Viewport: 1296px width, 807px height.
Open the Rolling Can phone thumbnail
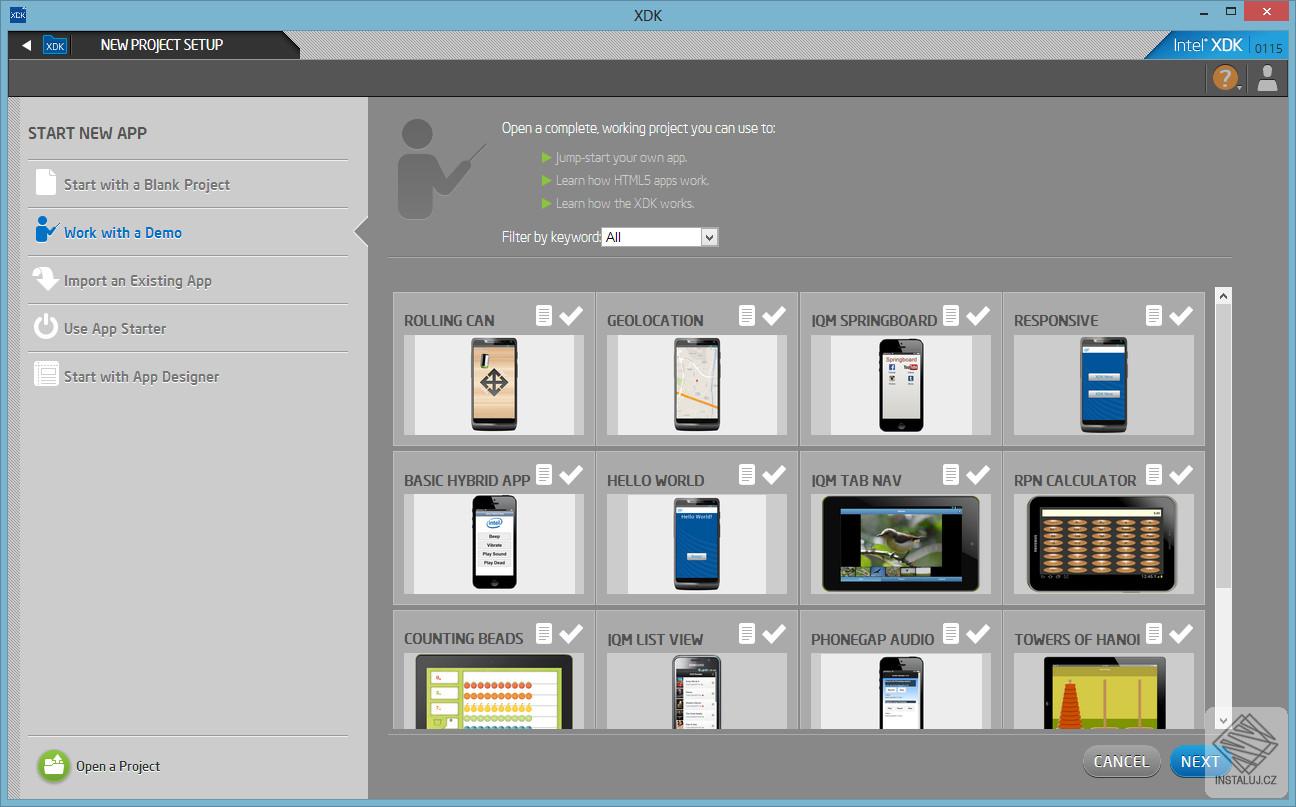(494, 384)
